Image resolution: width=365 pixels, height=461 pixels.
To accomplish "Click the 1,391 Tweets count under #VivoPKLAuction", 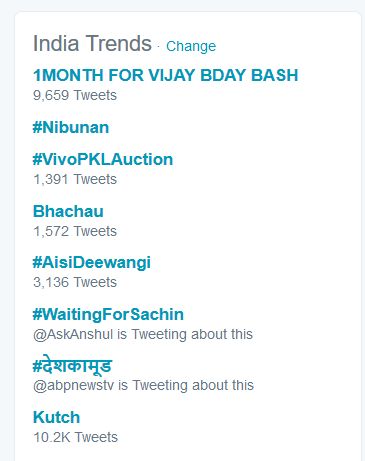I will point(75,179).
